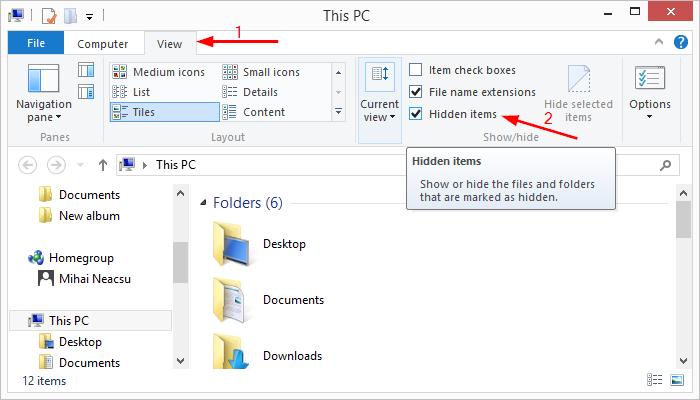Expand the address bar chevron before This PC
Viewport: 700px width, 400px height.
pyautogui.click(x=145, y=165)
